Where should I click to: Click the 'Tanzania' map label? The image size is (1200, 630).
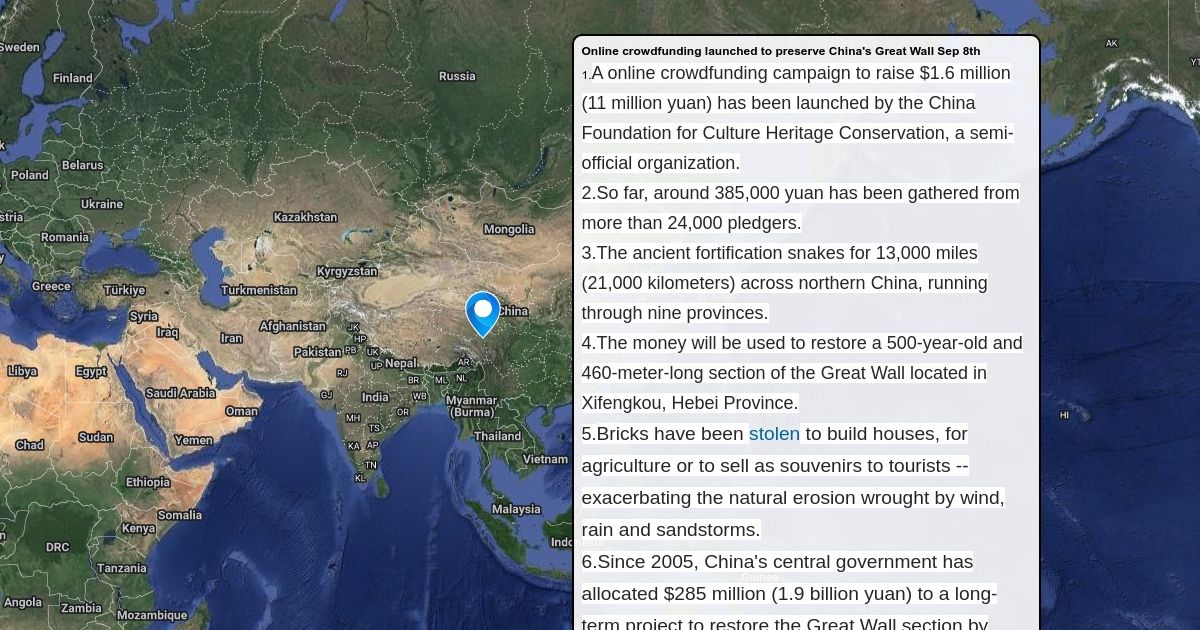point(122,568)
